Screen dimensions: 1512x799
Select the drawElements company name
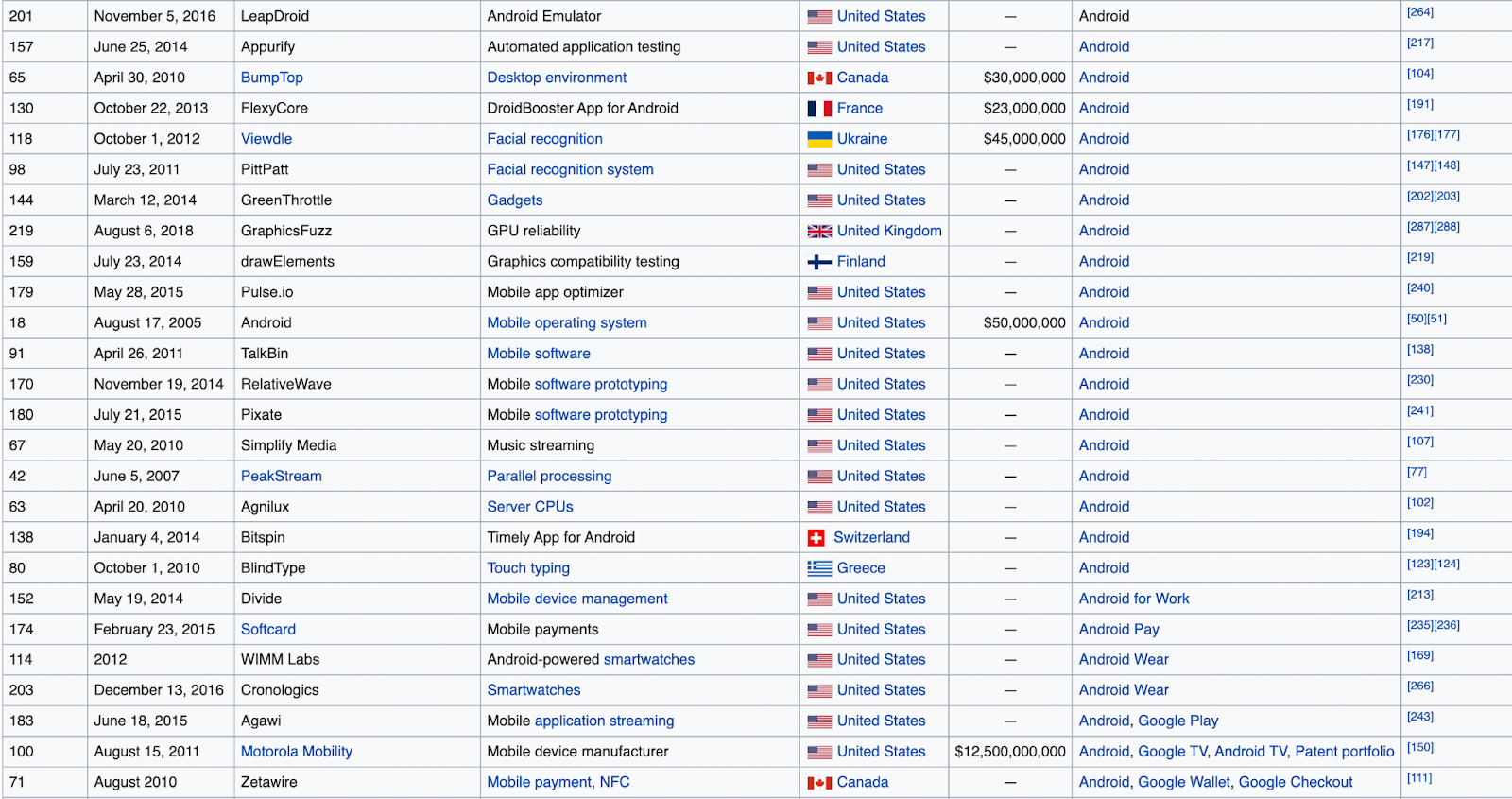pyautogui.click(x=287, y=261)
